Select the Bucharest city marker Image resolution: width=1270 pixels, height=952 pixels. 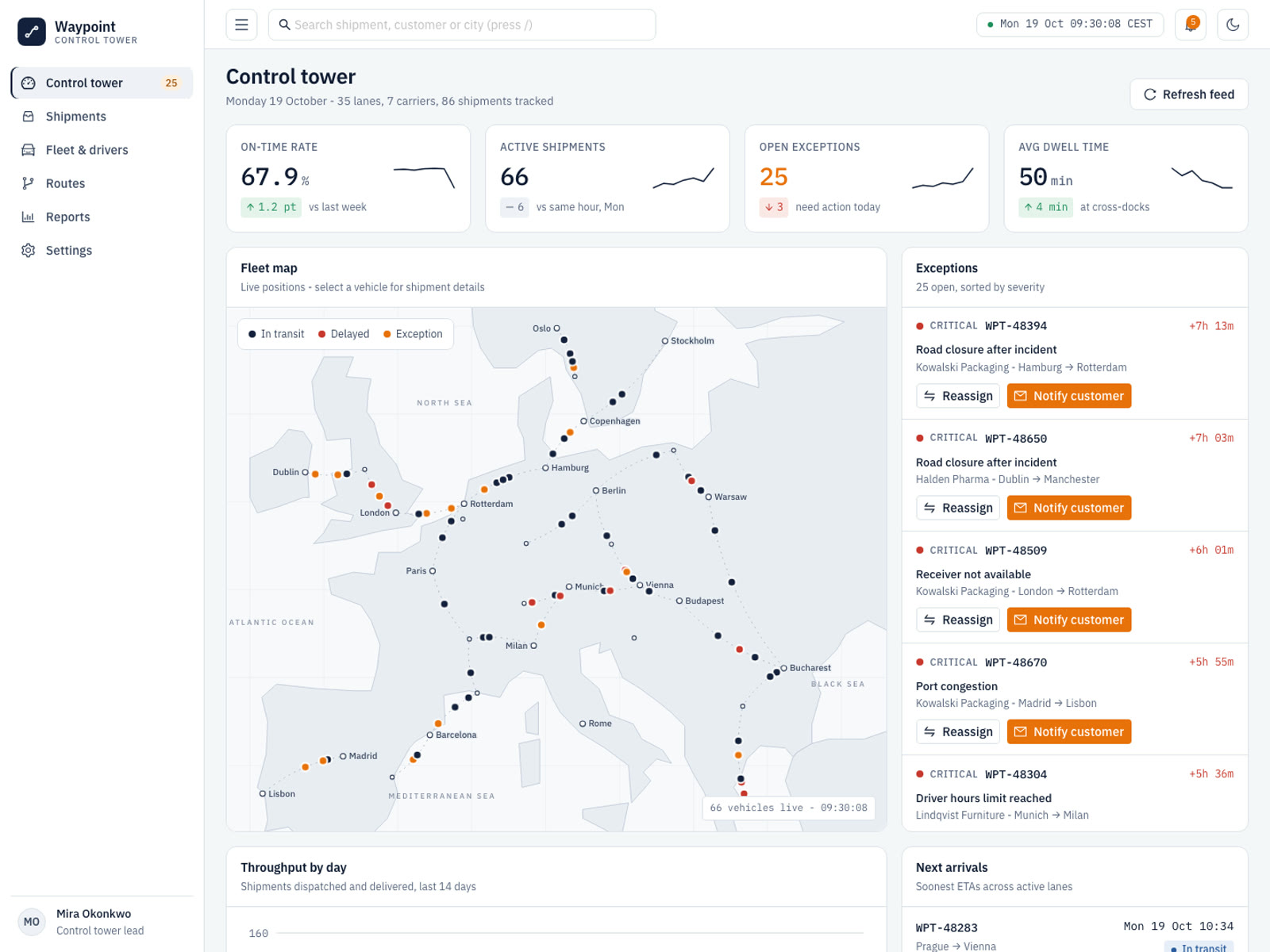click(x=783, y=668)
